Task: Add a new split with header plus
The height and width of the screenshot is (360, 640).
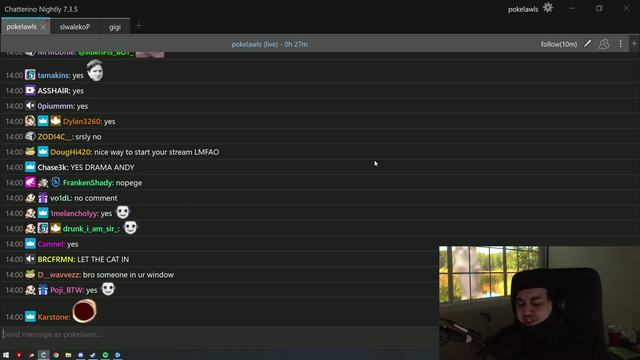Action: 634,44
